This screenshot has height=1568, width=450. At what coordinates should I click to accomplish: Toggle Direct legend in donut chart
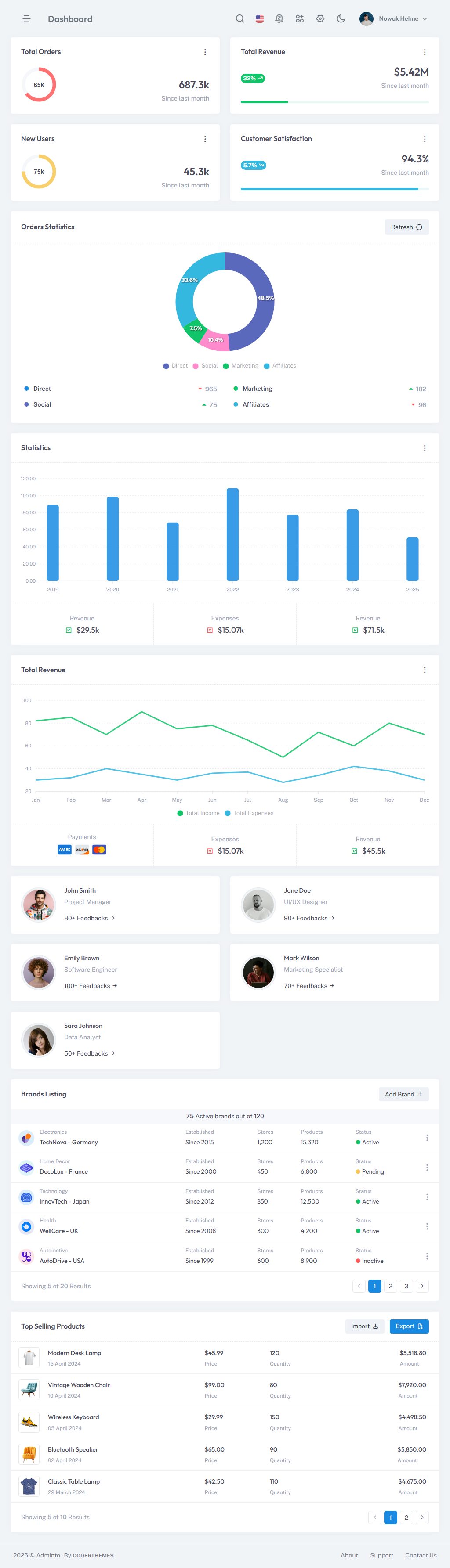pyautogui.click(x=175, y=366)
